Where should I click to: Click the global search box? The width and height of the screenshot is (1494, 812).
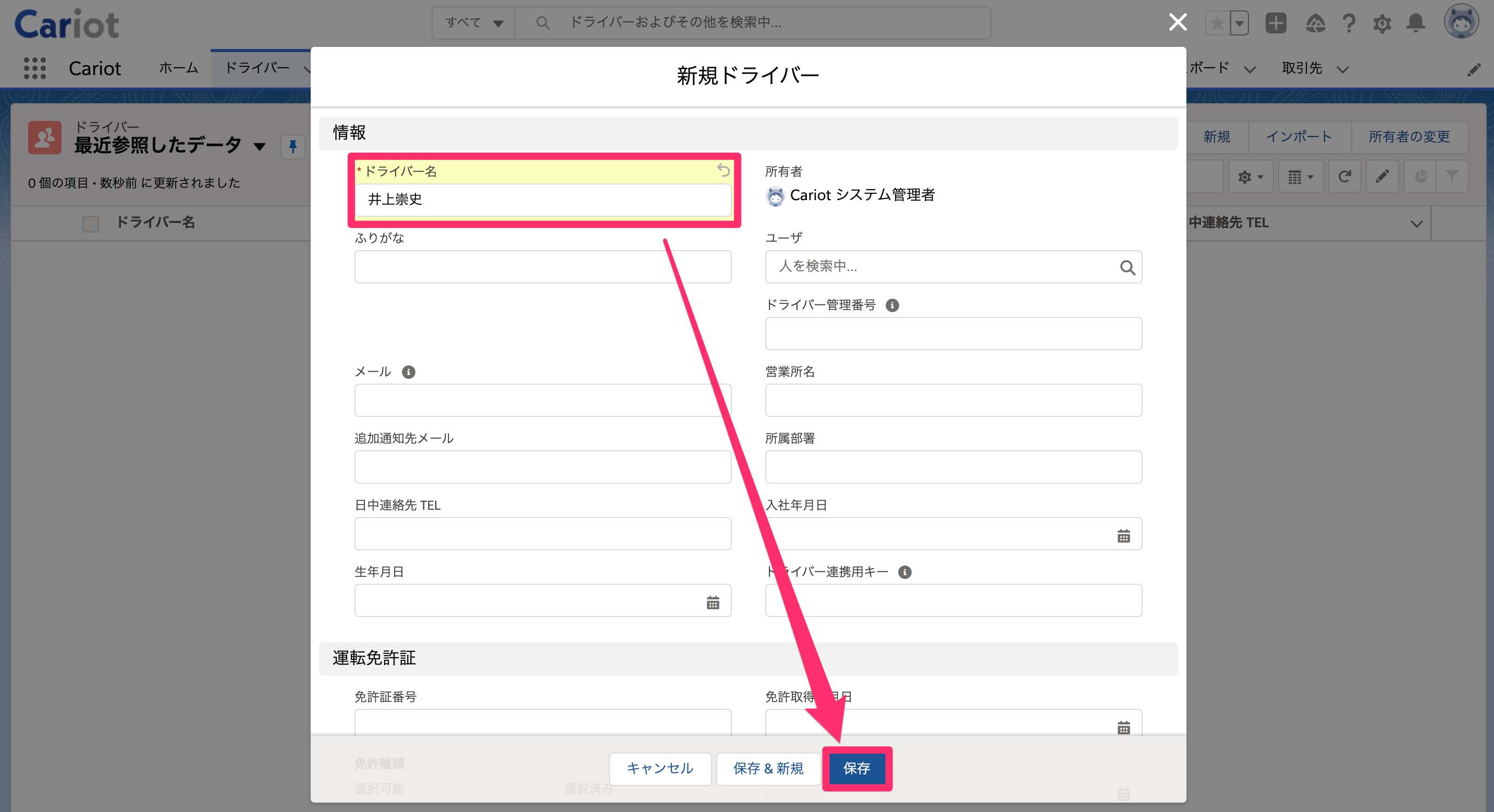click(752, 23)
